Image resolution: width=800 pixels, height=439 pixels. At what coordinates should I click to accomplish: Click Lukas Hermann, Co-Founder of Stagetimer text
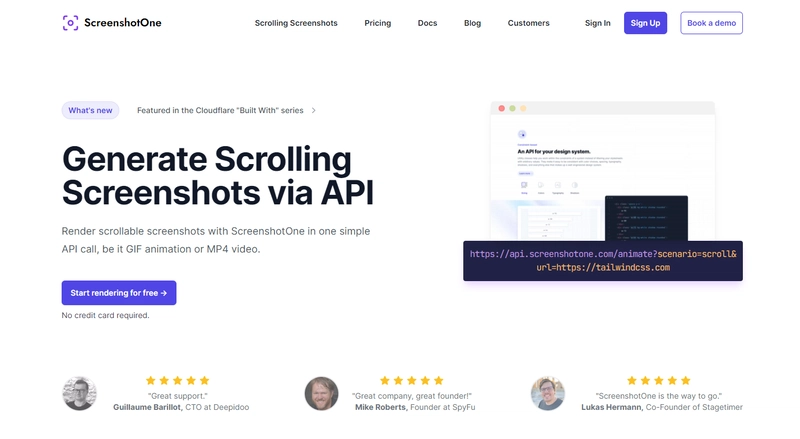point(662,407)
